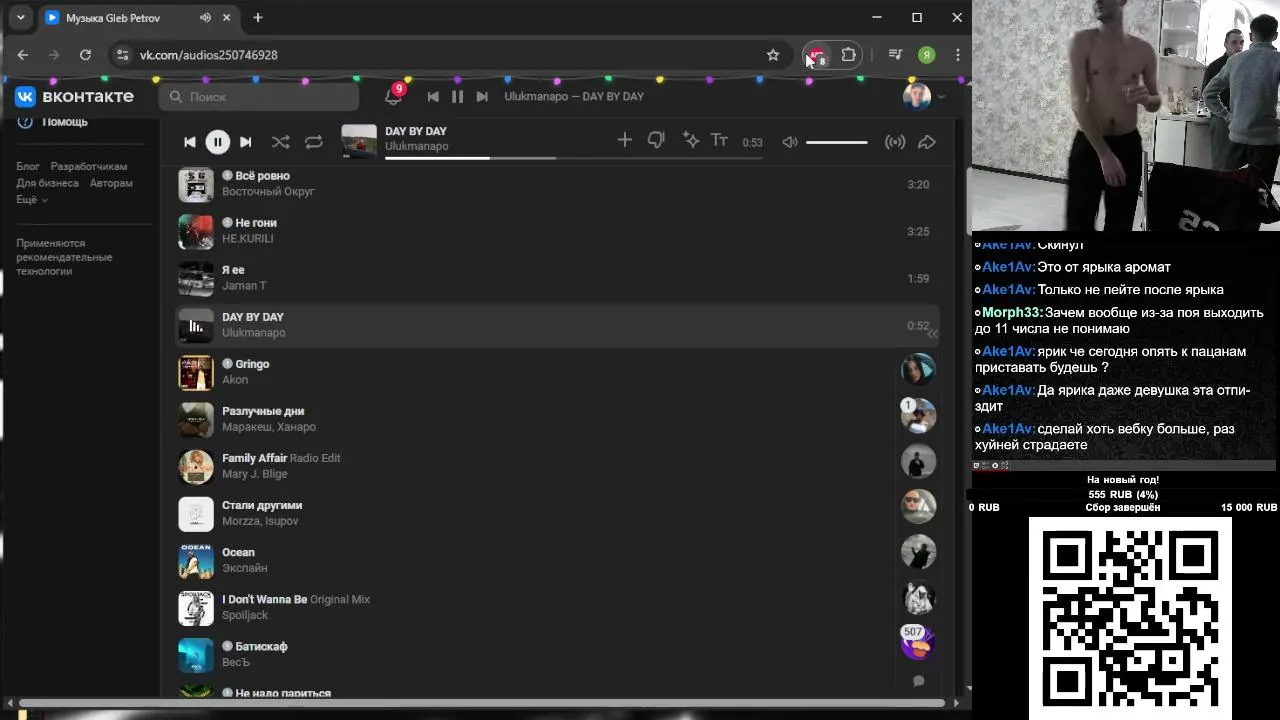Open Chrome media controls icon

click(895, 55)
